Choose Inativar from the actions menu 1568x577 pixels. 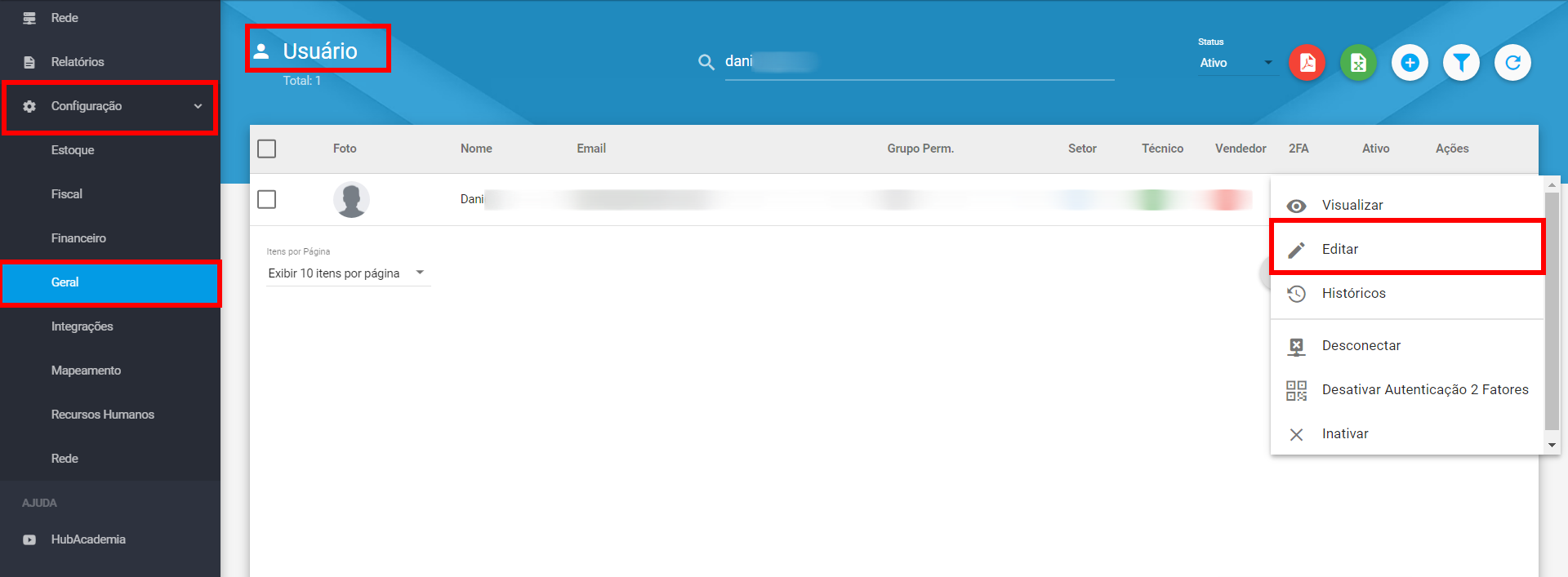coord(1407,434)
